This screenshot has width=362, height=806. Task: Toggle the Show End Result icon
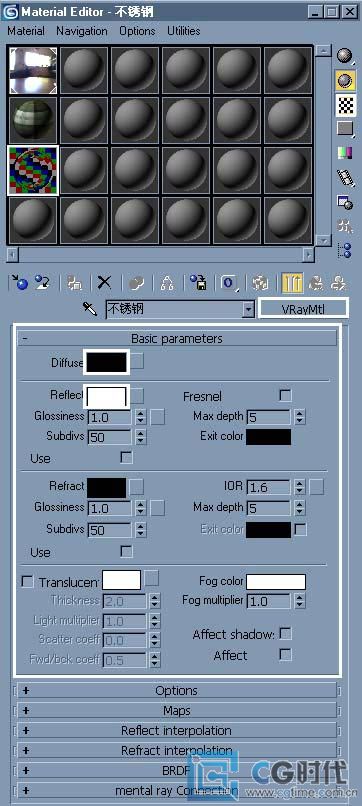pyautogui.click(x=292, y=283)
